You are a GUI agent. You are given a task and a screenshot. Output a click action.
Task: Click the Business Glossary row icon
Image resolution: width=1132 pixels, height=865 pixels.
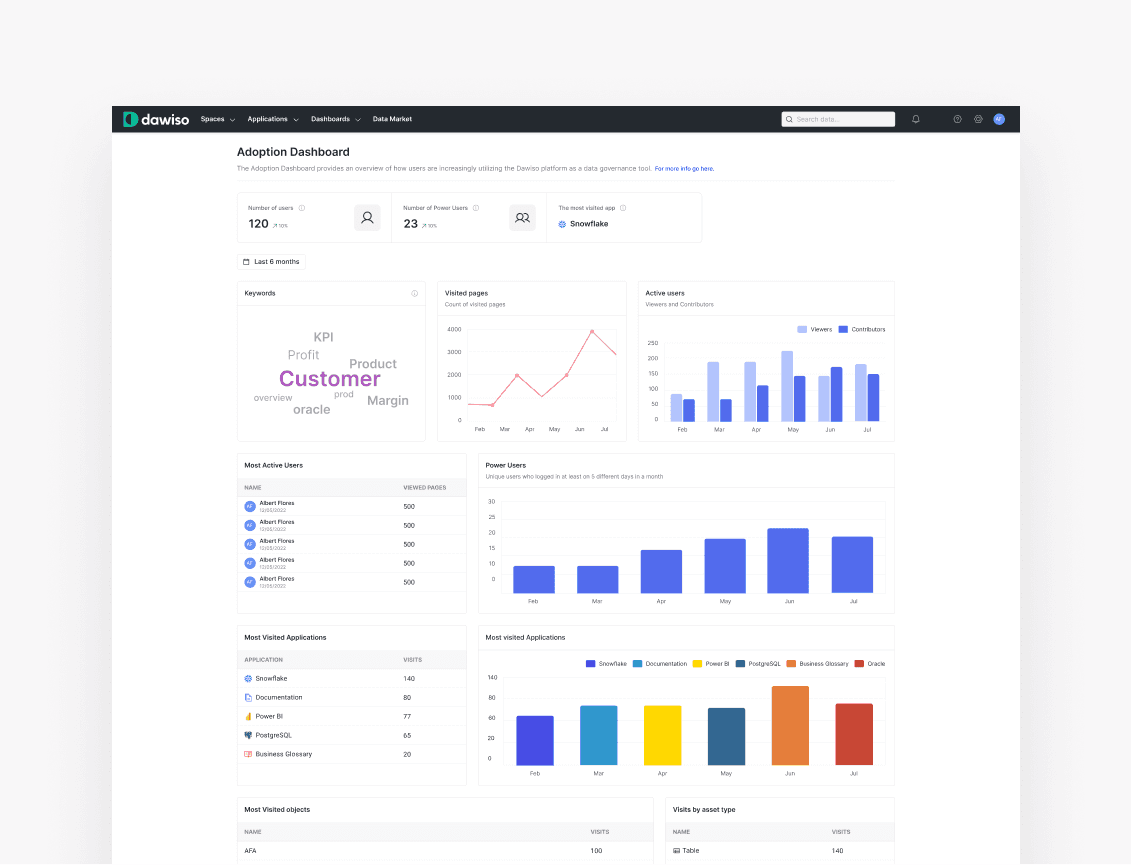point(248,754)
